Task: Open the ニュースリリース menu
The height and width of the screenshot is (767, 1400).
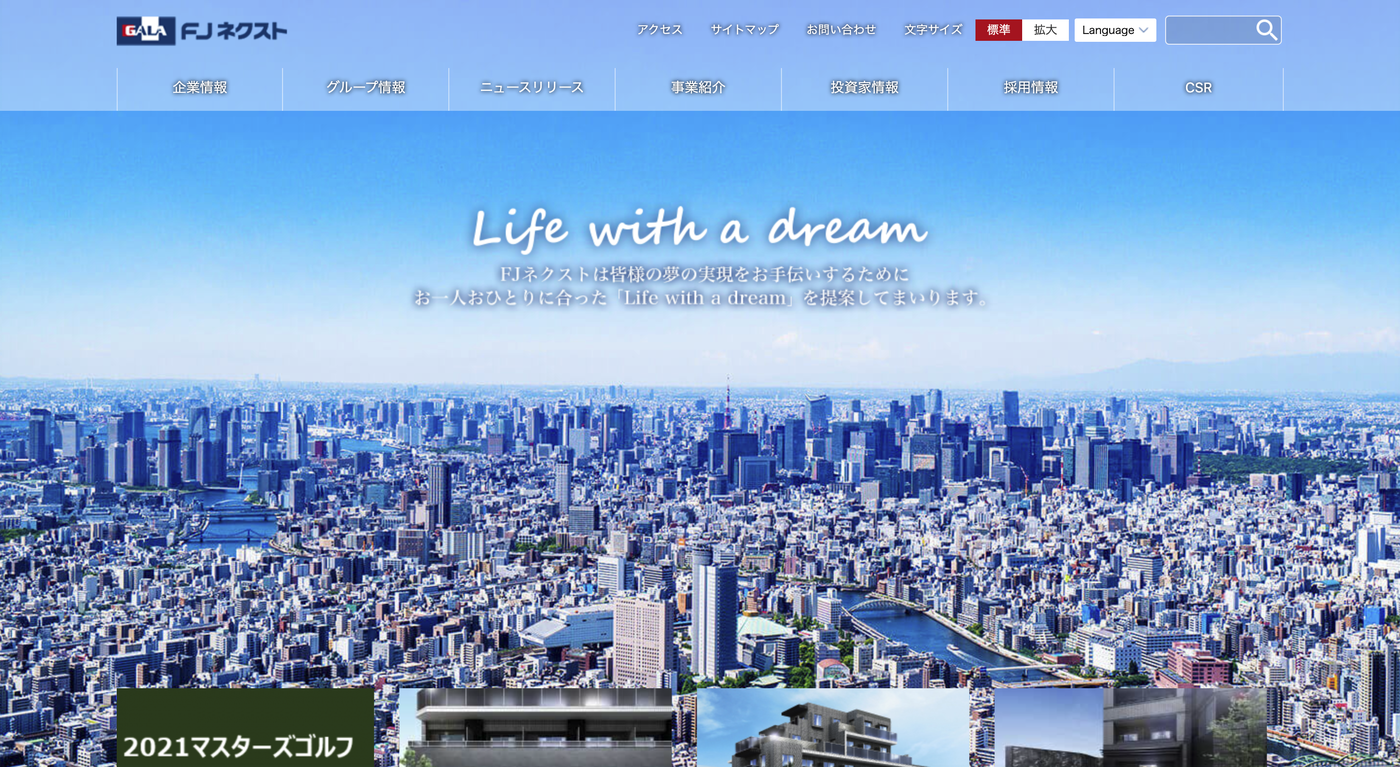Action: pyautogui.click(x=532, y=88)
